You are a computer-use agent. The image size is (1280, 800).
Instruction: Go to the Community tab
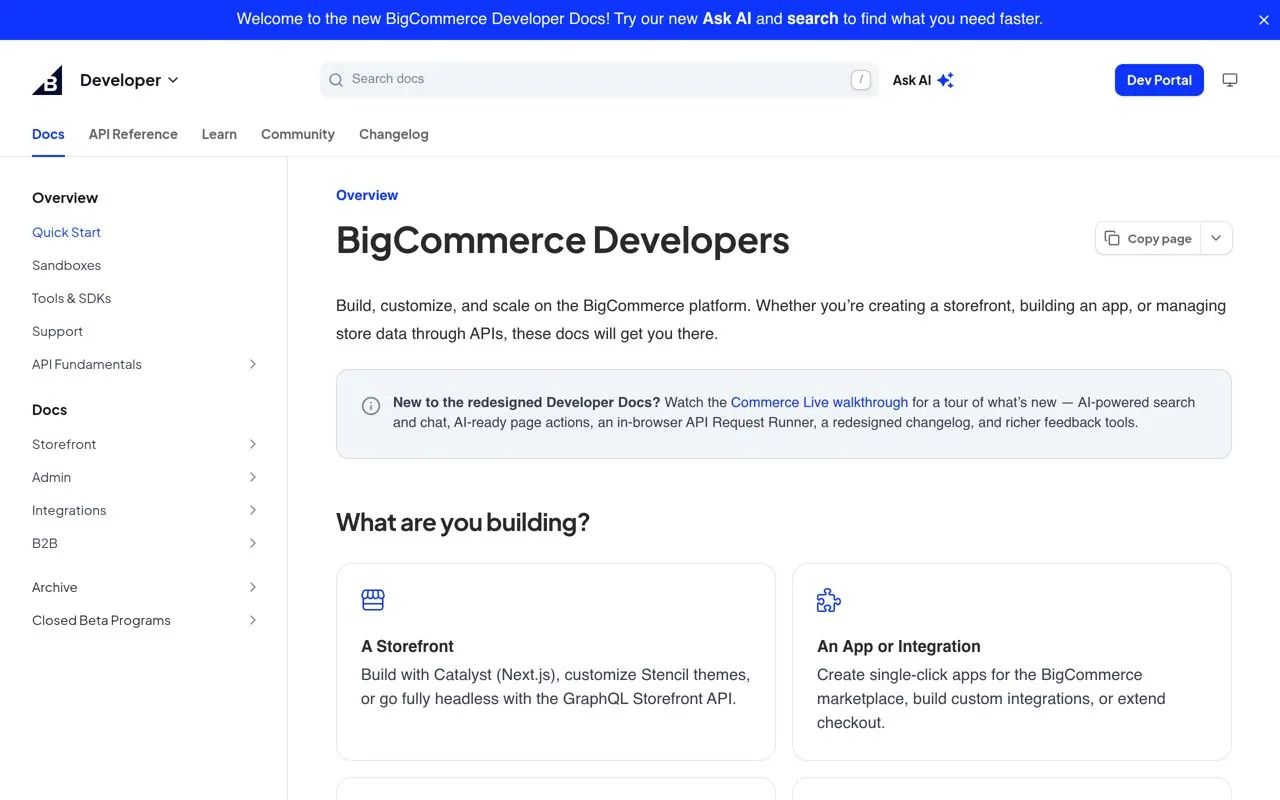(x=298, y=134)
